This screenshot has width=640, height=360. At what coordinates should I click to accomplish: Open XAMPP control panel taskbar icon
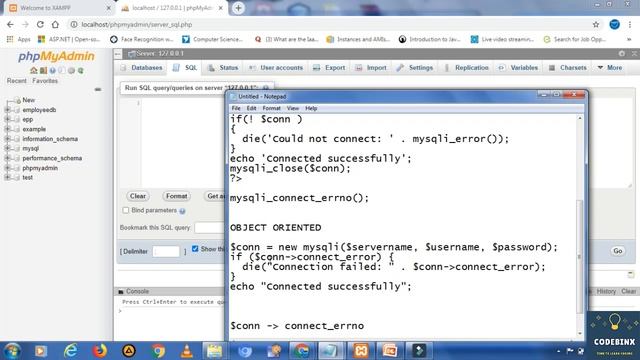[x=361, y=351]
